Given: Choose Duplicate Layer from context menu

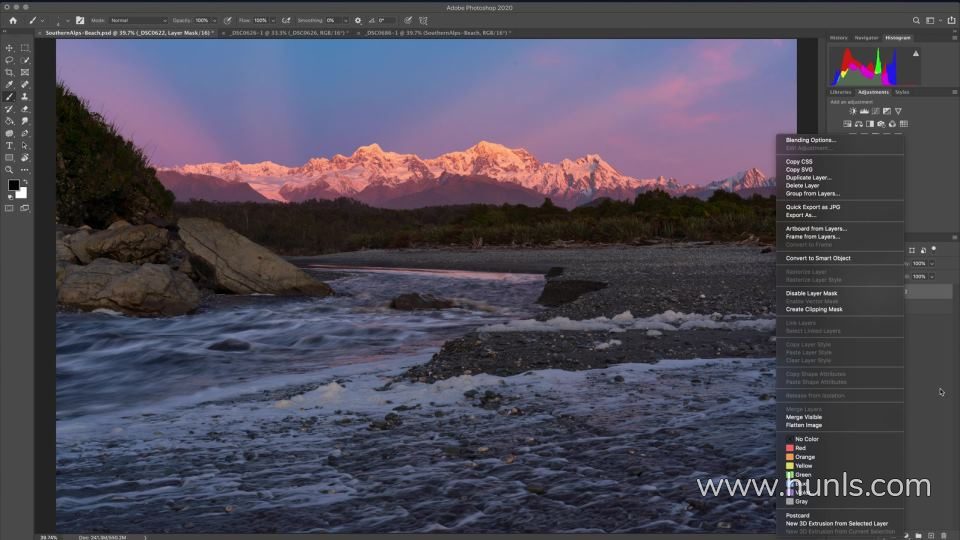Looking at the screenshot, I should point(808,178).
